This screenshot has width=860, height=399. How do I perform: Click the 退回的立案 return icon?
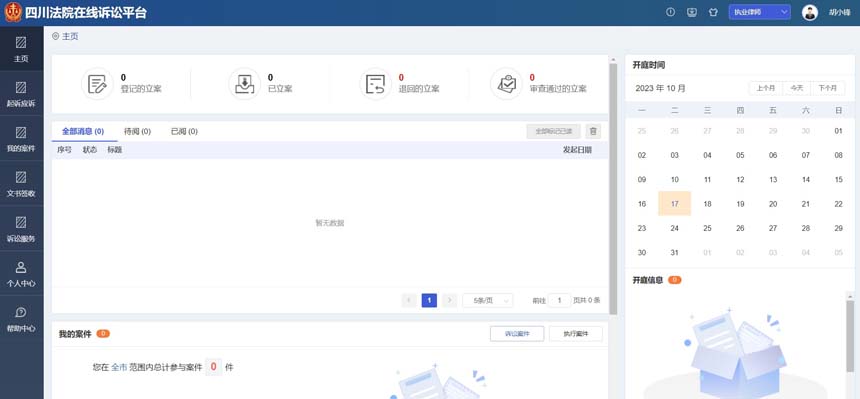375,84
